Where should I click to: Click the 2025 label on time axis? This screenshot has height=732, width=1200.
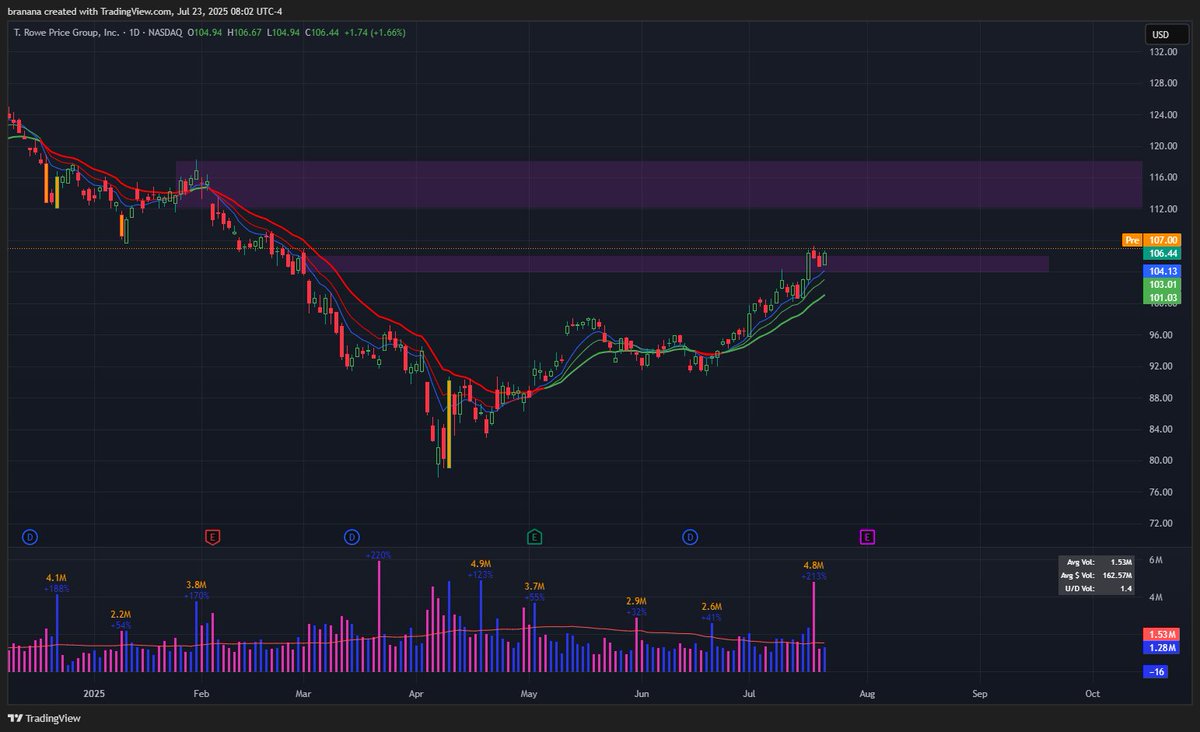coord(94,693)
